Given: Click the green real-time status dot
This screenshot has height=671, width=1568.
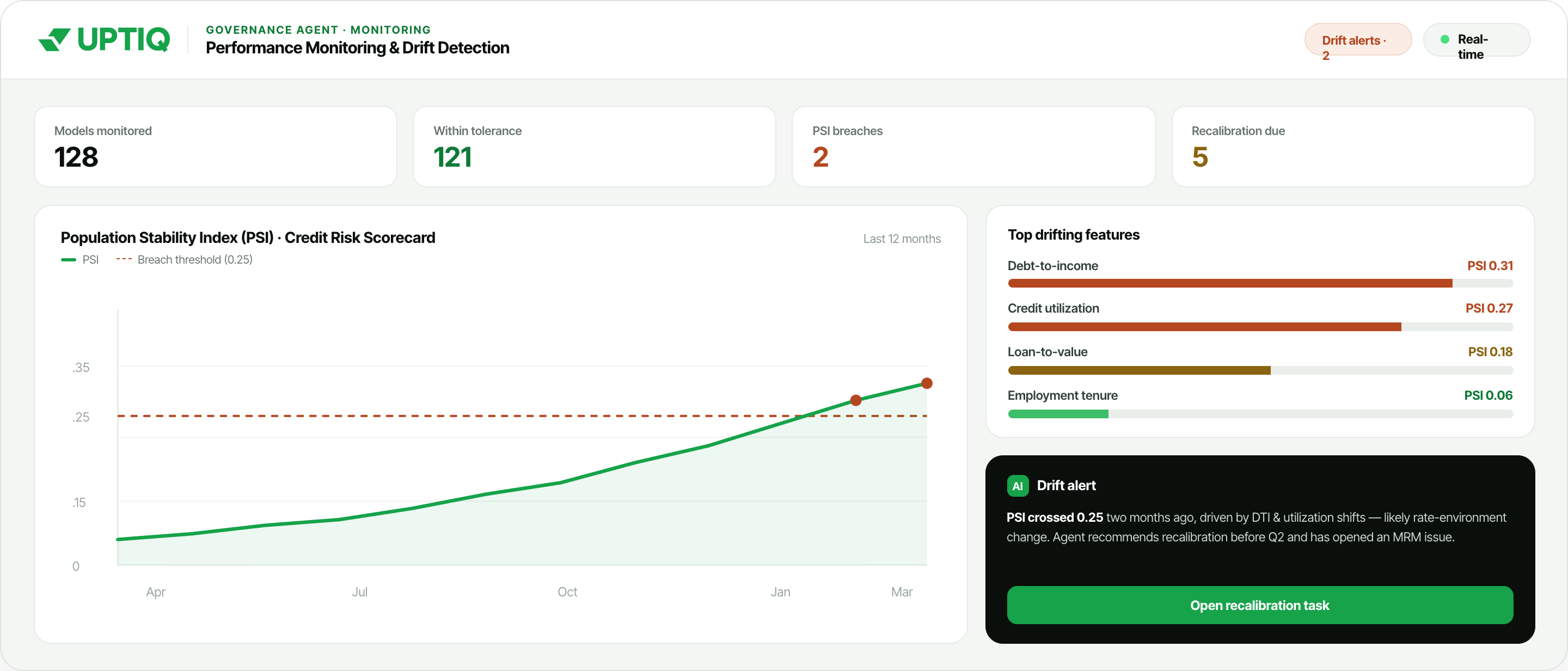Looking at the screenshot, I should coord(1444,40).
